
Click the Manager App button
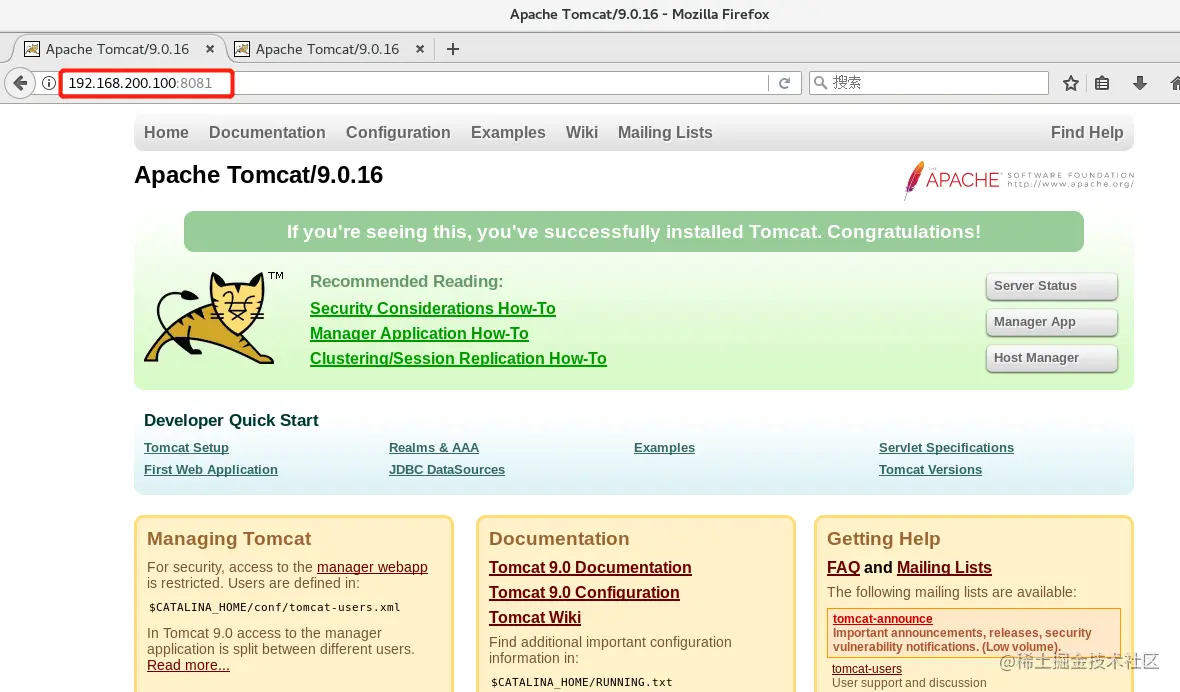(1051, 322)
